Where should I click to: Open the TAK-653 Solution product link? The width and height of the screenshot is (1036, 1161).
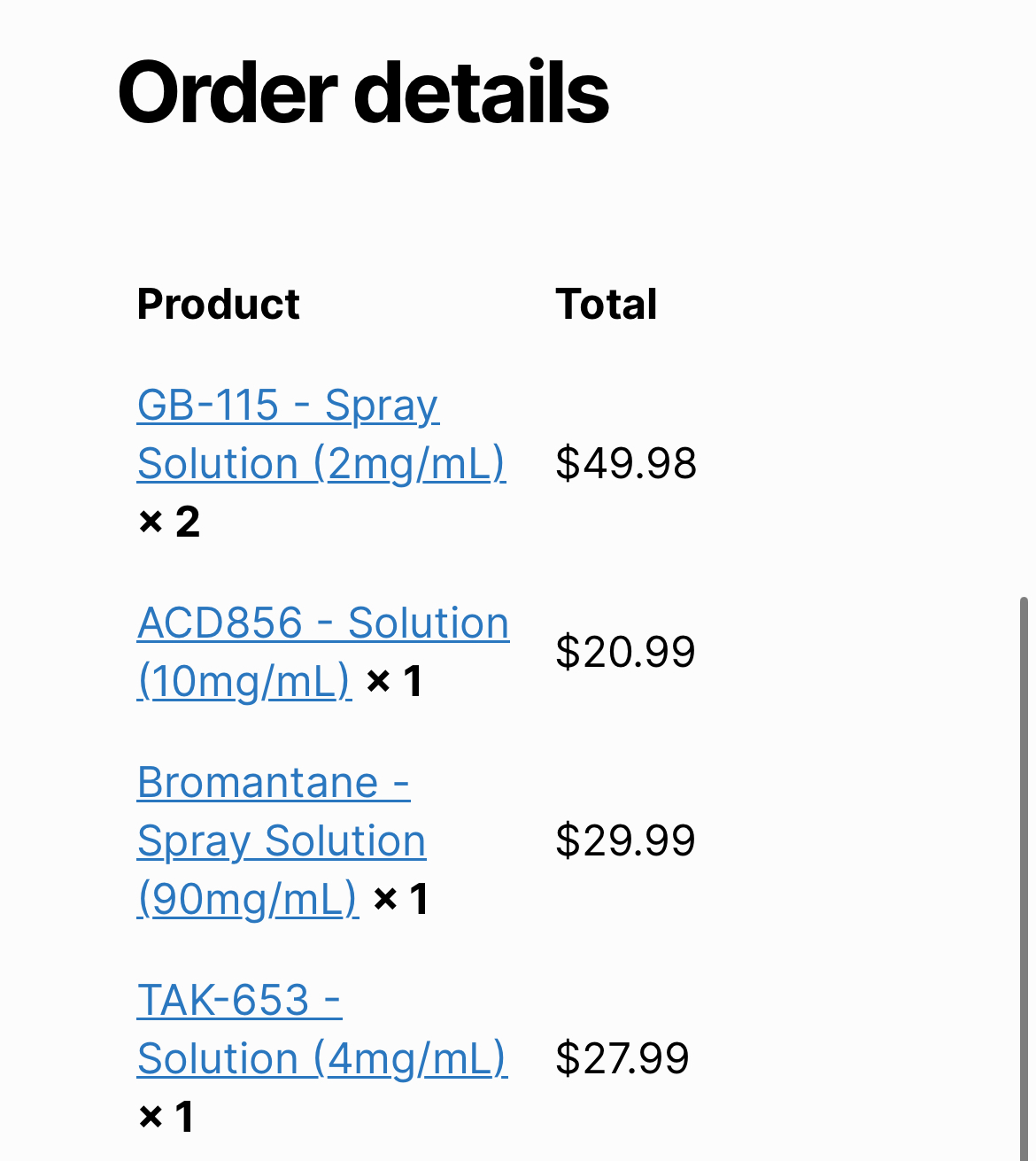239,1002
